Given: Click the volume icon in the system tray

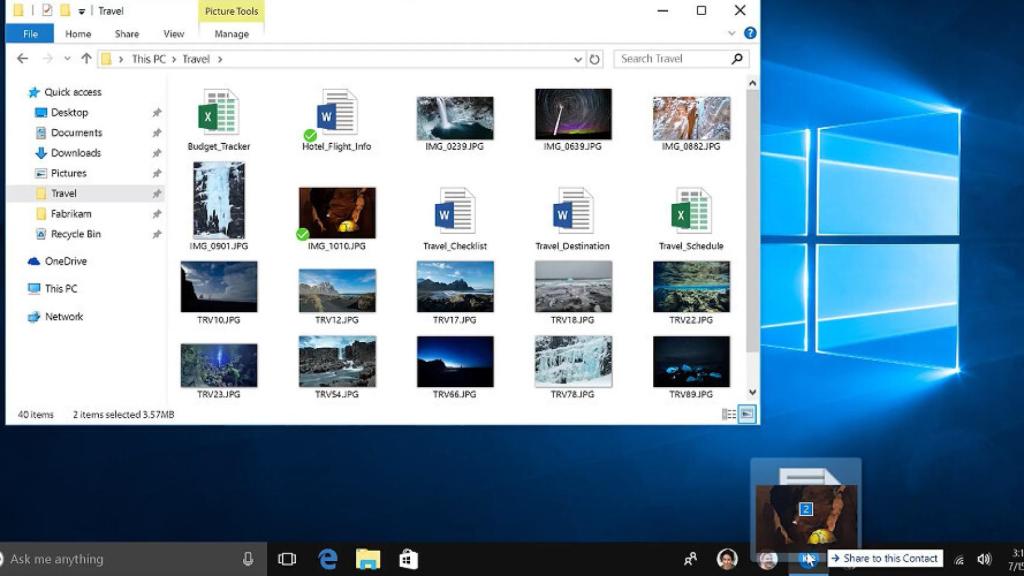Looking at the screenshot, I should coord(982,558).
